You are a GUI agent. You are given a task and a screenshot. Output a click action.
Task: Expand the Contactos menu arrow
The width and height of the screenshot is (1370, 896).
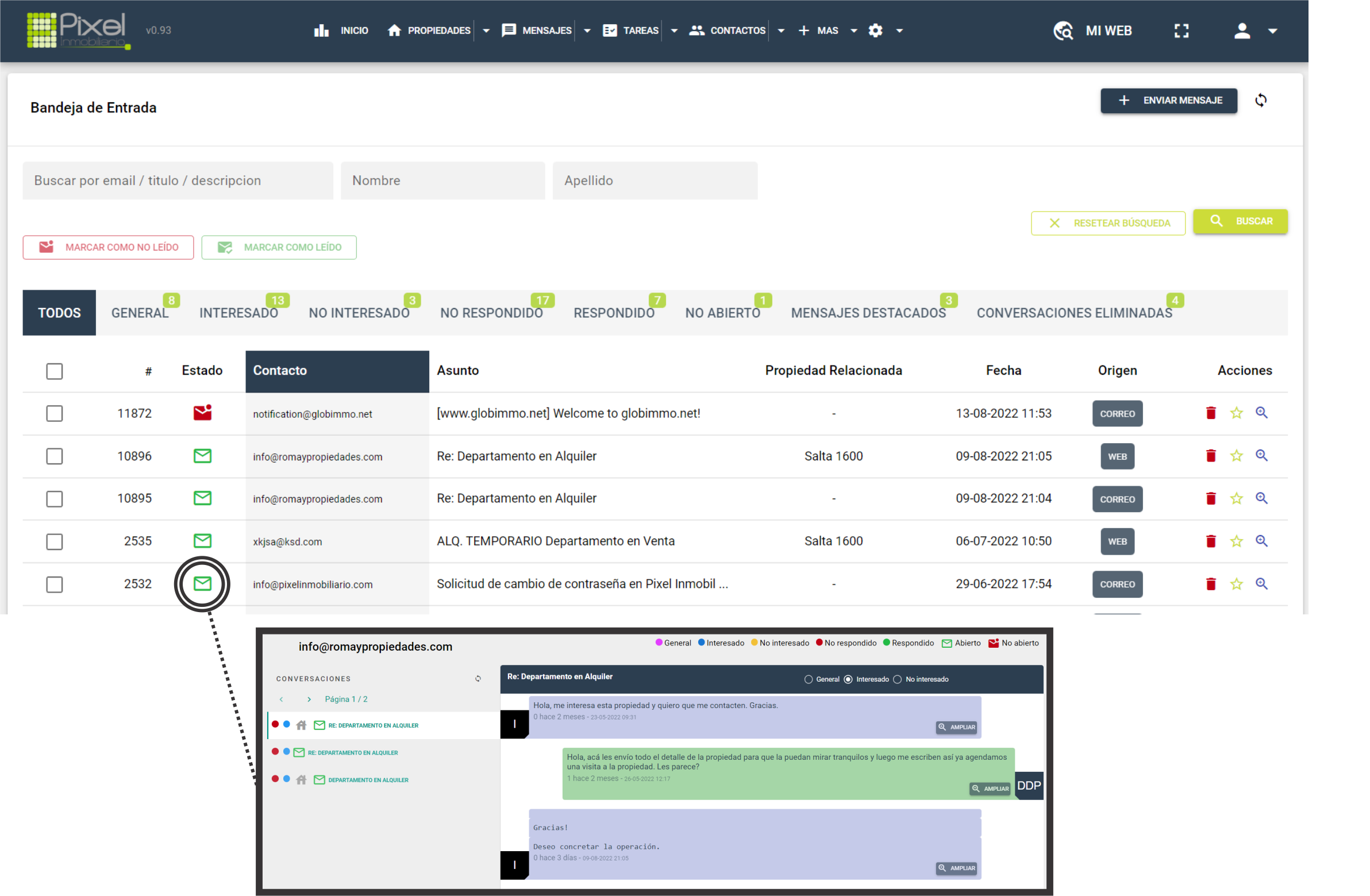[781, 31]
